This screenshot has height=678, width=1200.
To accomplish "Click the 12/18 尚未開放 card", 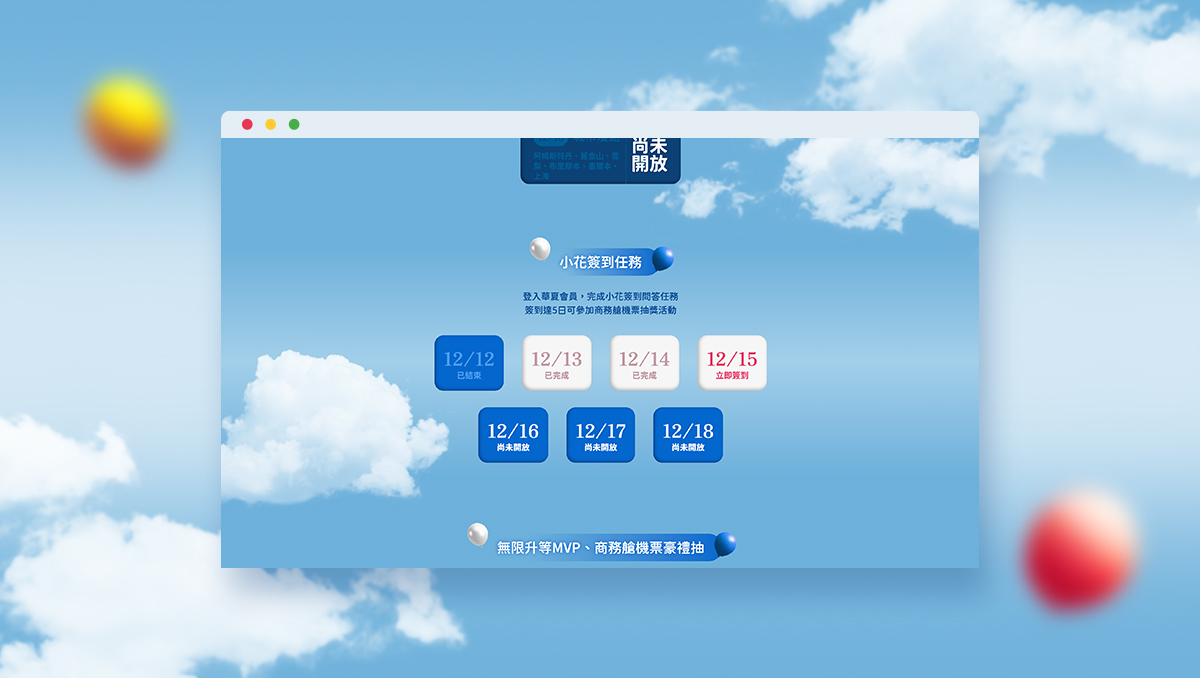I will coord(687,435).
